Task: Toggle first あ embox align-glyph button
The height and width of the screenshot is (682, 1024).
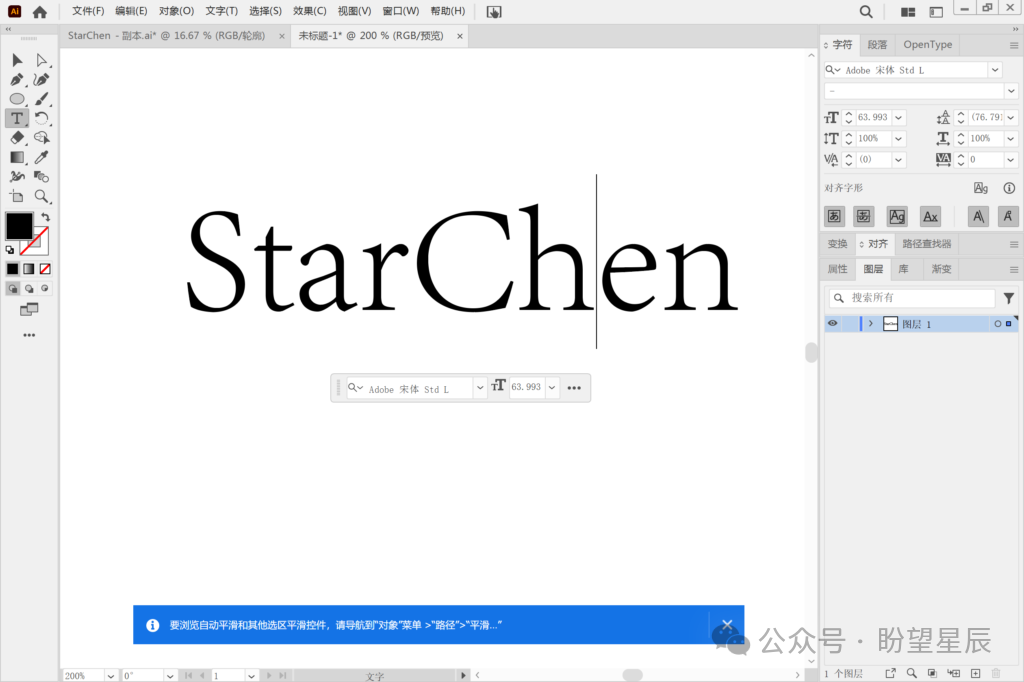Action: pos(835,216)
